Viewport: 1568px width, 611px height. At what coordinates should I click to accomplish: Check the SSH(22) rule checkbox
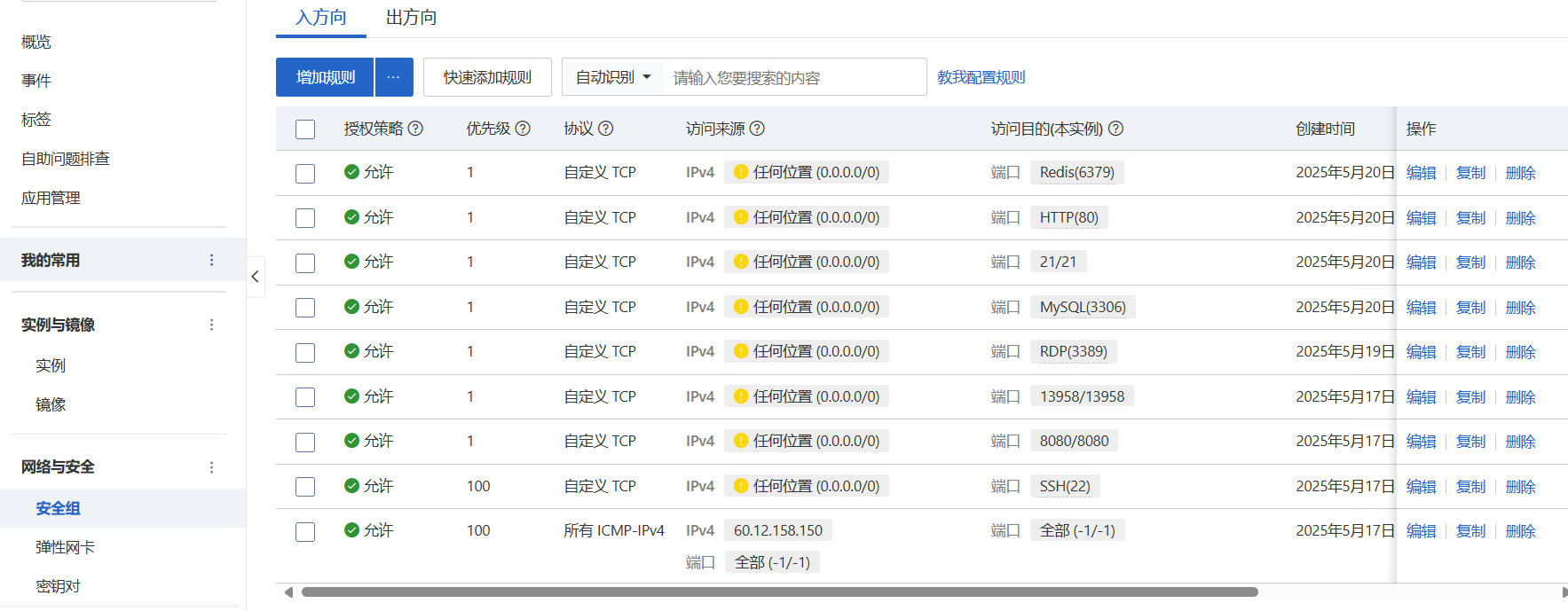point(305,487)
